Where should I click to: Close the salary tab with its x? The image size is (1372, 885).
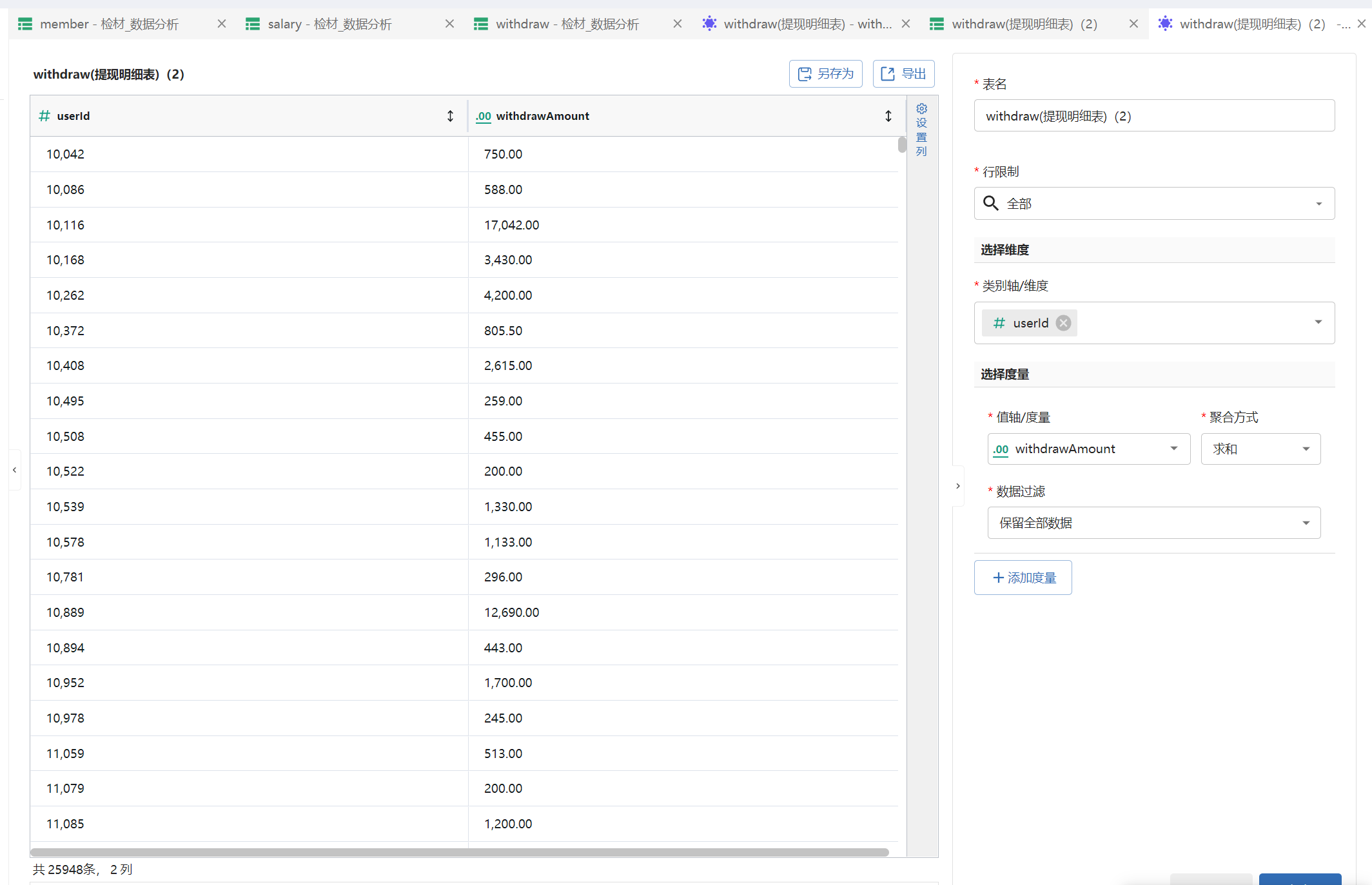(x=449, y=24)
